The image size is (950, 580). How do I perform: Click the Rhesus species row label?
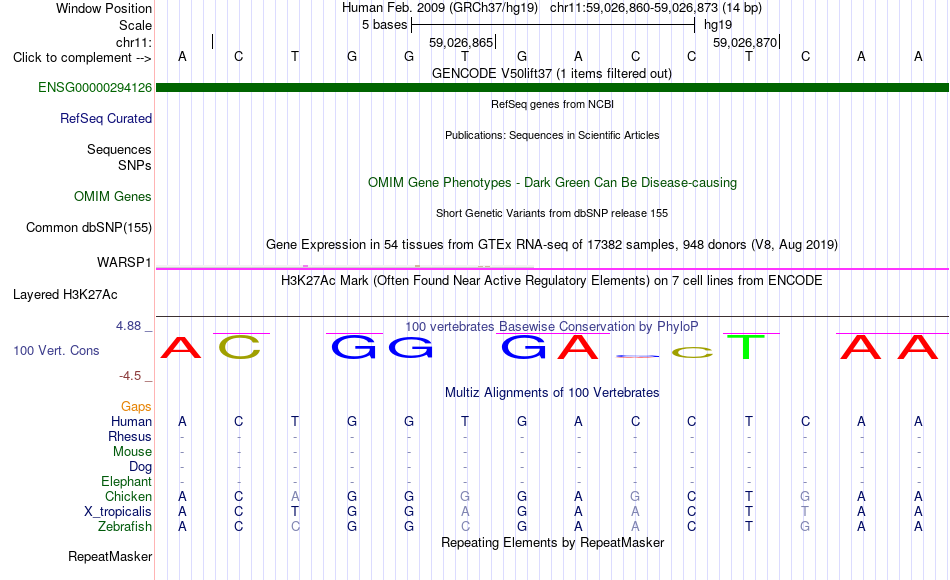point(130,436)
